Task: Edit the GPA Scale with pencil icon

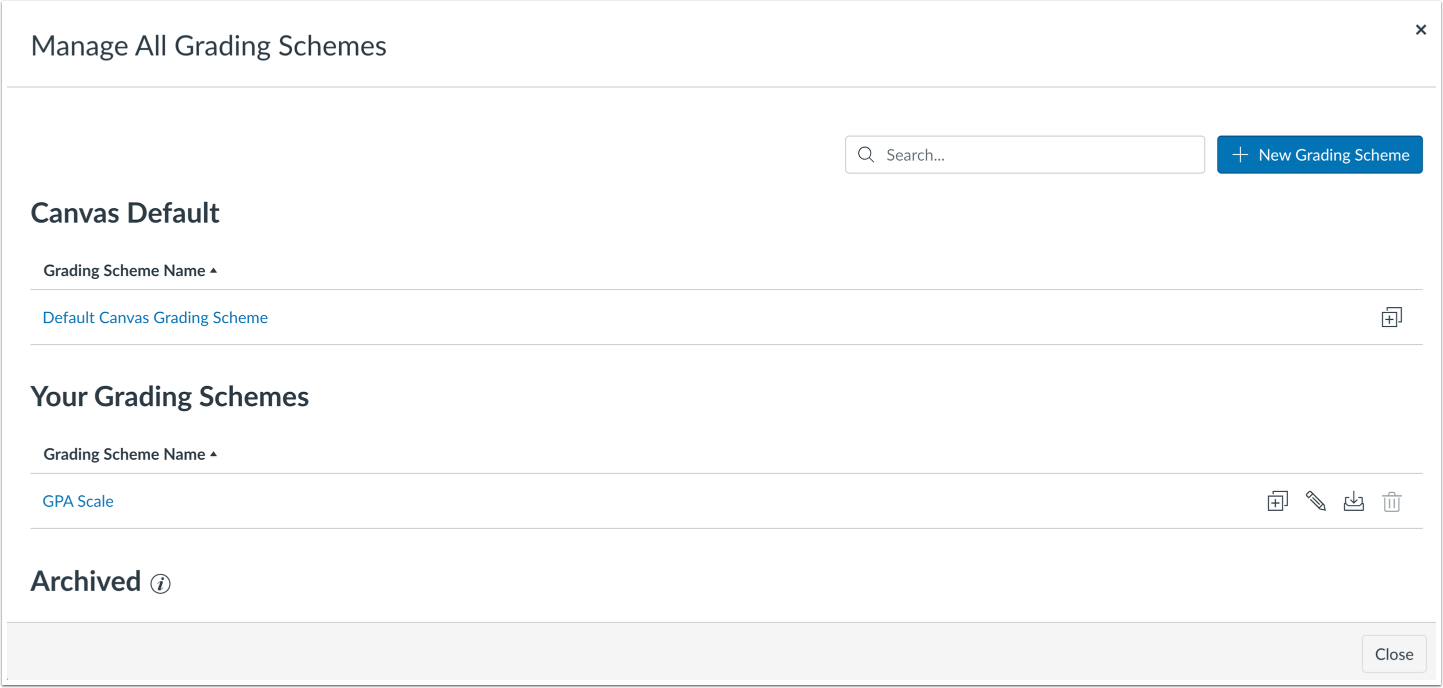Action: click(x=1315, y=502)
